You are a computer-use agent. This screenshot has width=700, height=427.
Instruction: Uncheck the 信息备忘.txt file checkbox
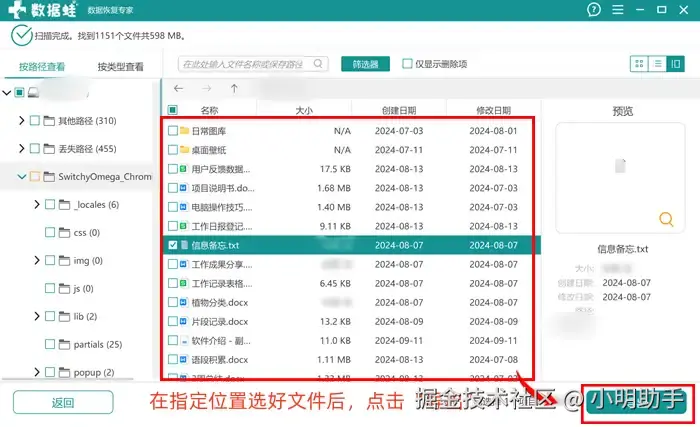point(173,245)
